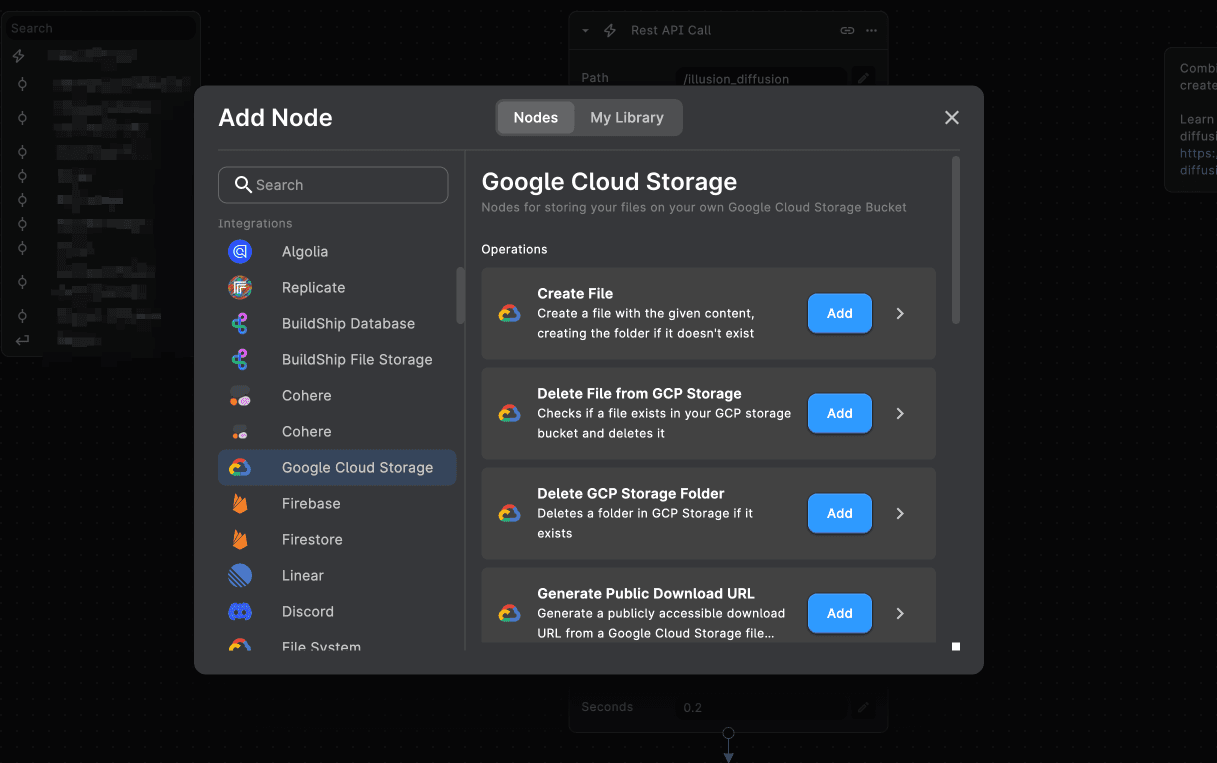Expand the Create File operation details
This screenshot has width=1217, height=763.
tap(899, 313)
